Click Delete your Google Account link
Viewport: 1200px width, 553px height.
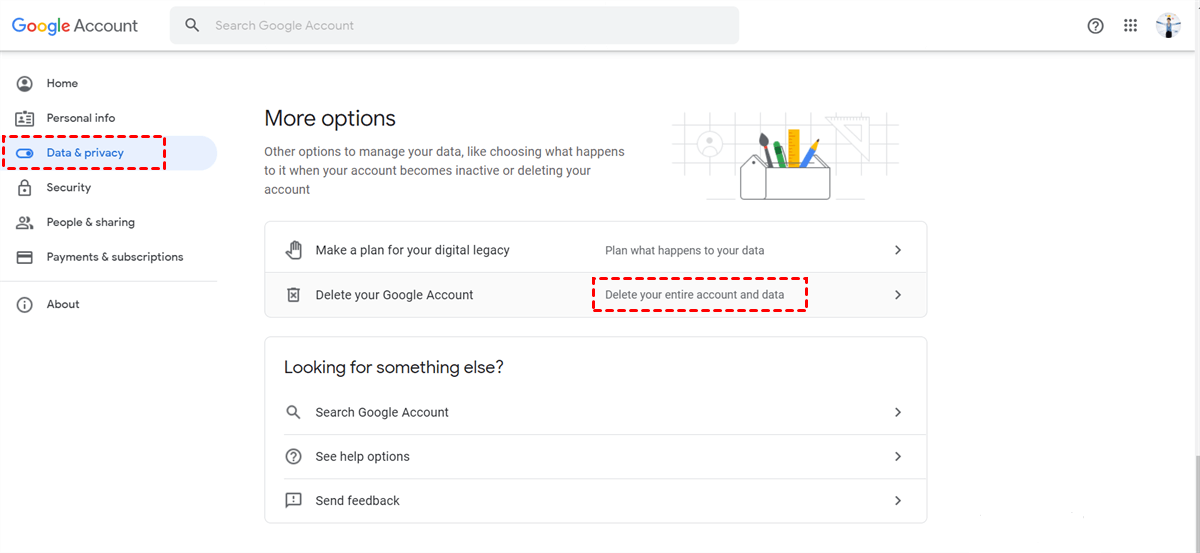pyautogui.click(x=394, y=295)
